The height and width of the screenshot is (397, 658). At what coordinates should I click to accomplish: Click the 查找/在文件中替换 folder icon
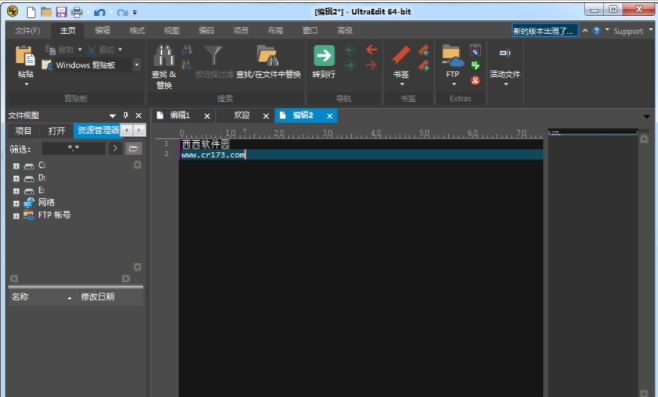pos(268,55)
